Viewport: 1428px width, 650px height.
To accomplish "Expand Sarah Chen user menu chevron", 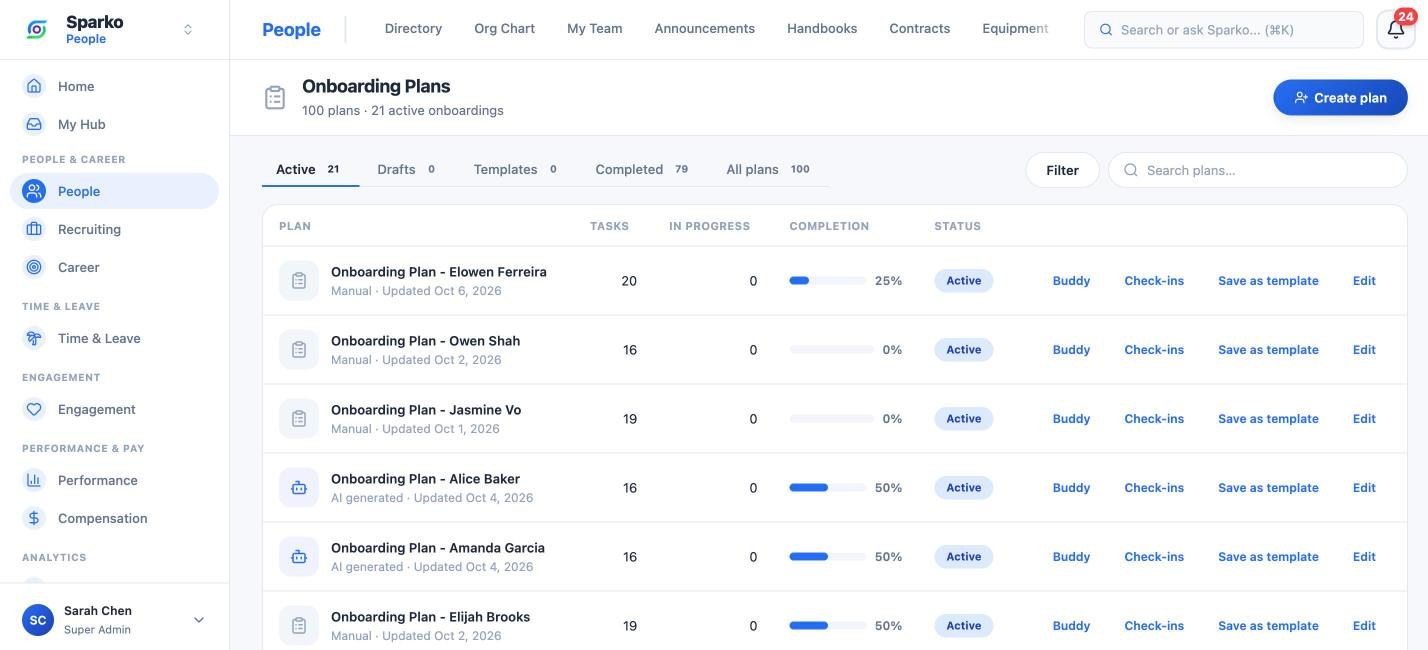I will click(199, 620).
